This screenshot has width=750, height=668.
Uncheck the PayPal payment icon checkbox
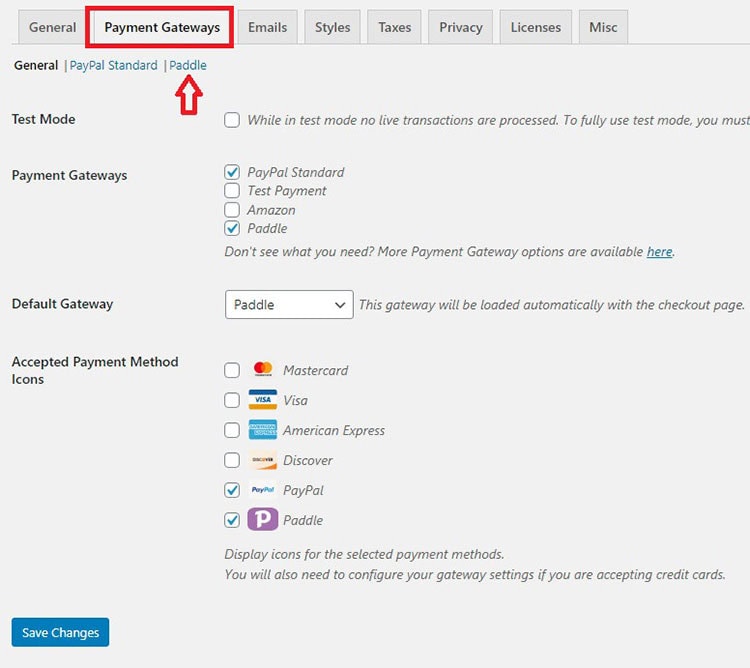click(x=232, y=490)
